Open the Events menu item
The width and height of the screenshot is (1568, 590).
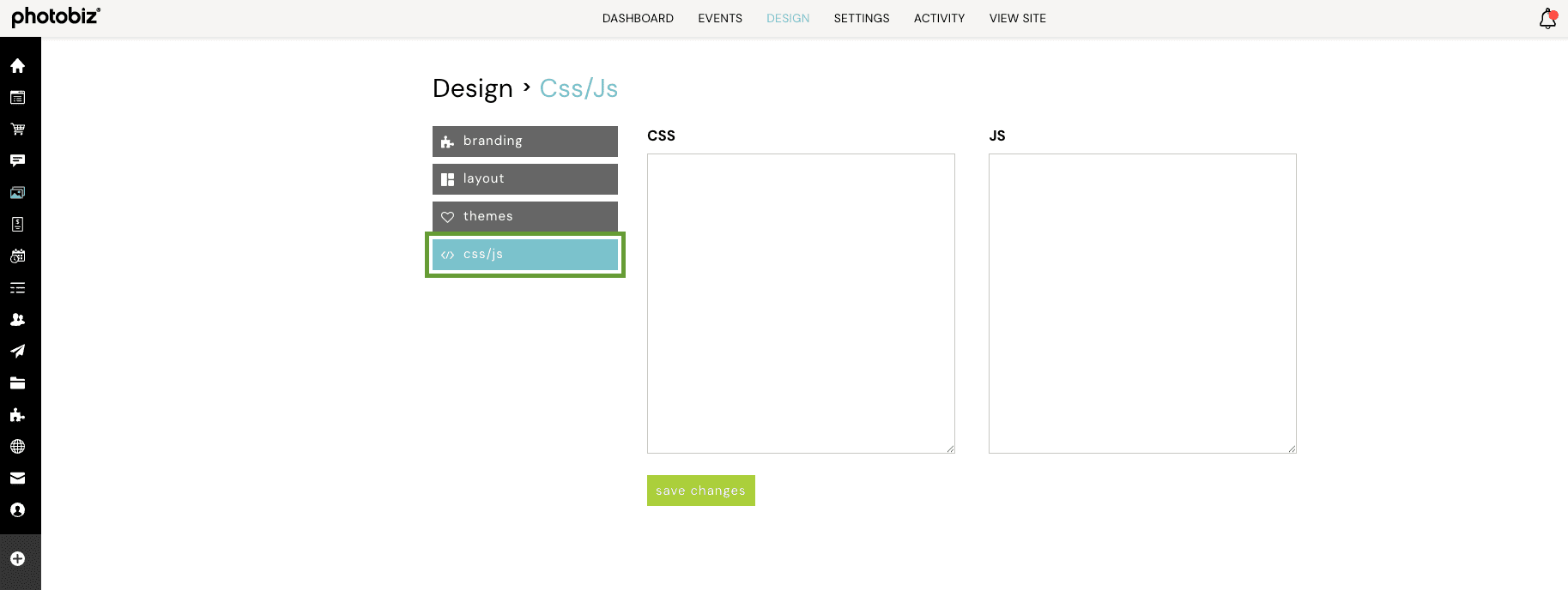[720, 18]
